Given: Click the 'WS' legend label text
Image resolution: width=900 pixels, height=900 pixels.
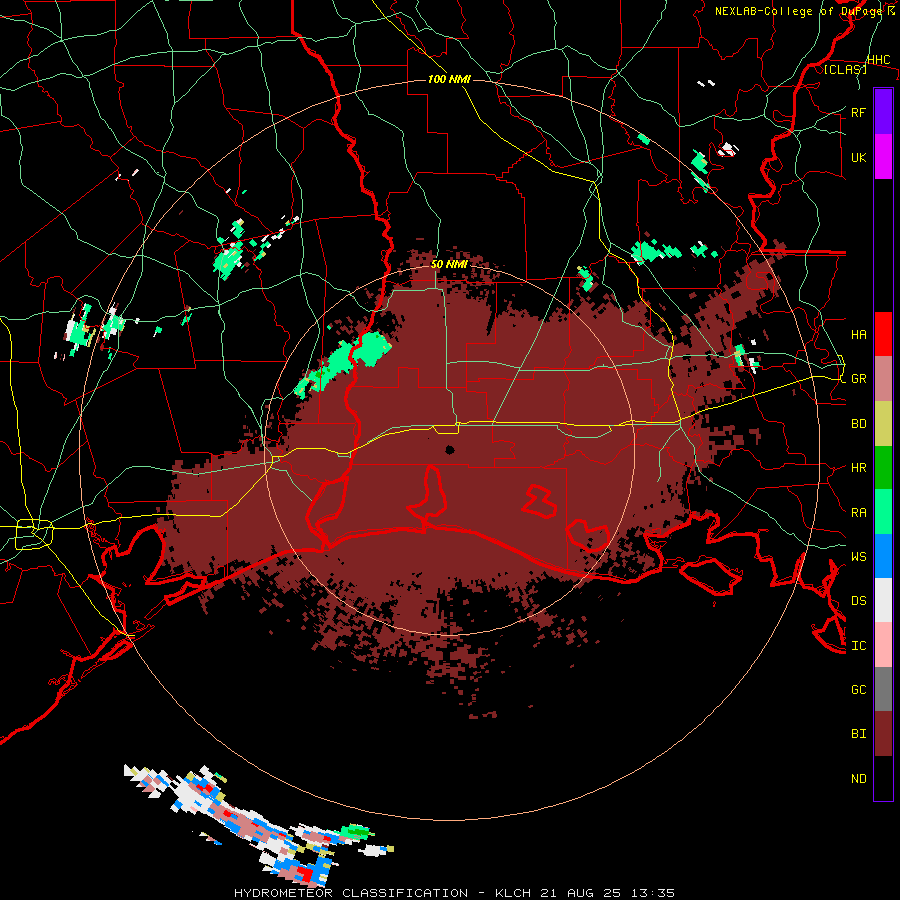Looking at the screenshot, I should [x=859, y=556].
